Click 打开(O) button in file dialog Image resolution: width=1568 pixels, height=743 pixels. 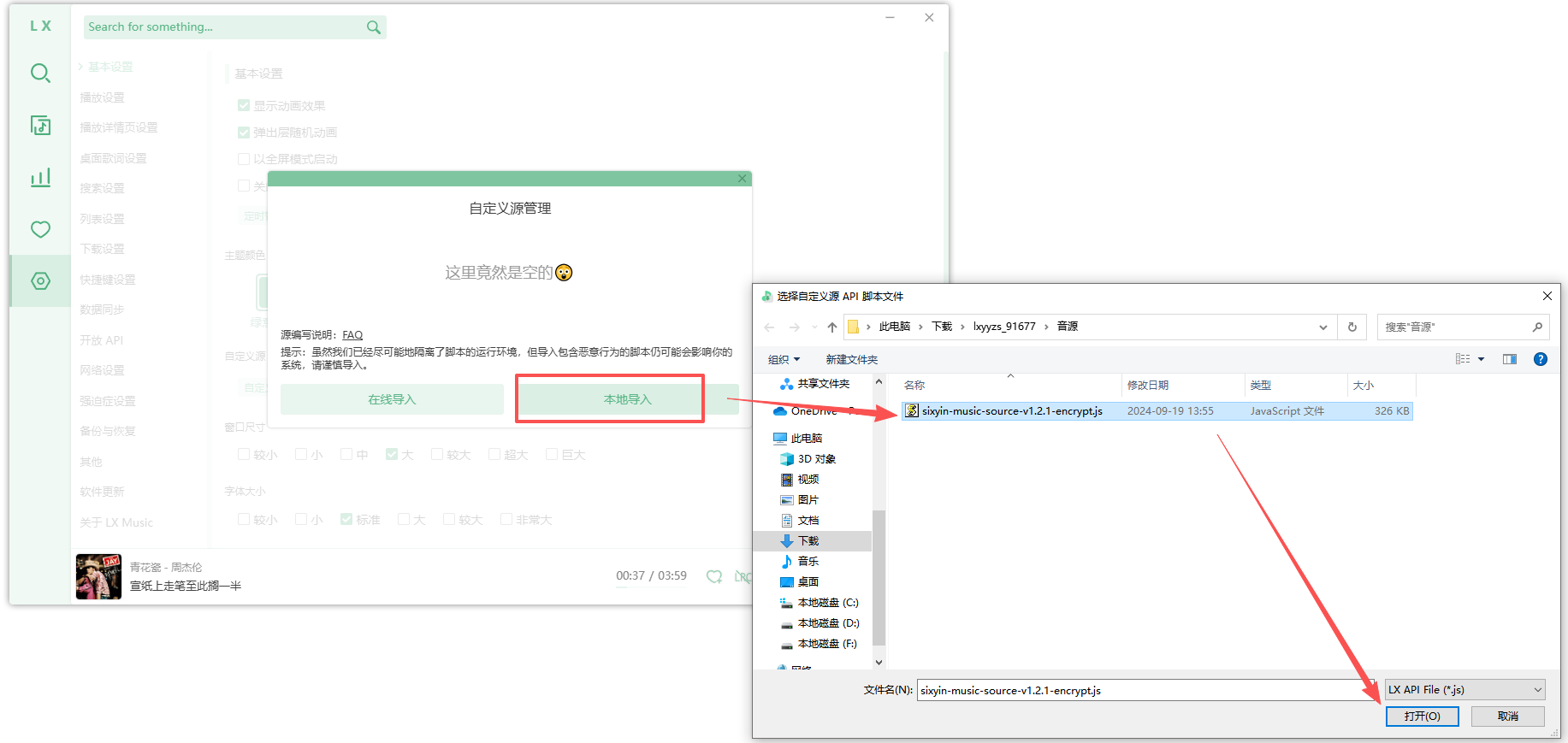1422,716
